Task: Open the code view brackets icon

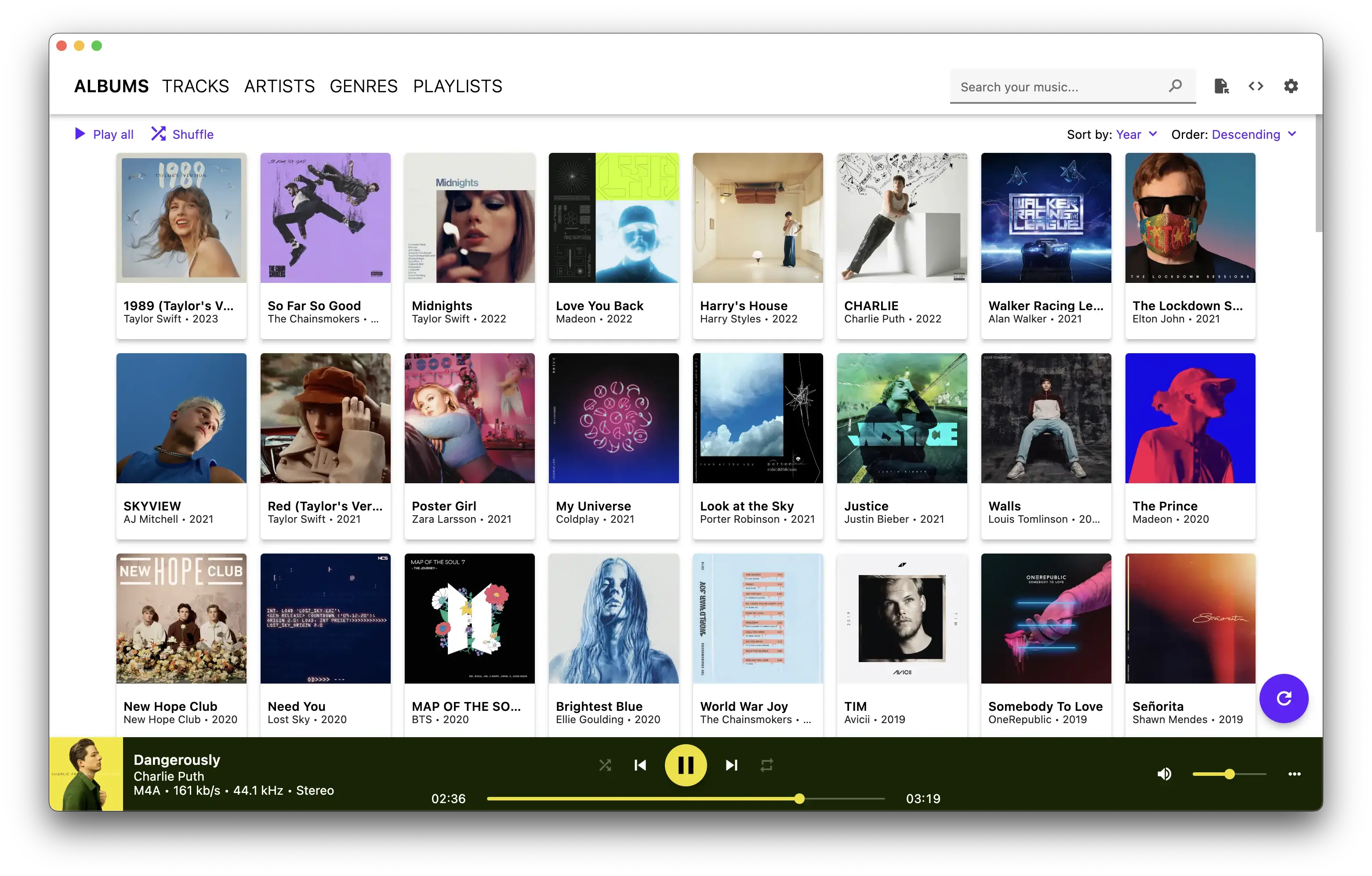Action: (x=1256, y=86)
